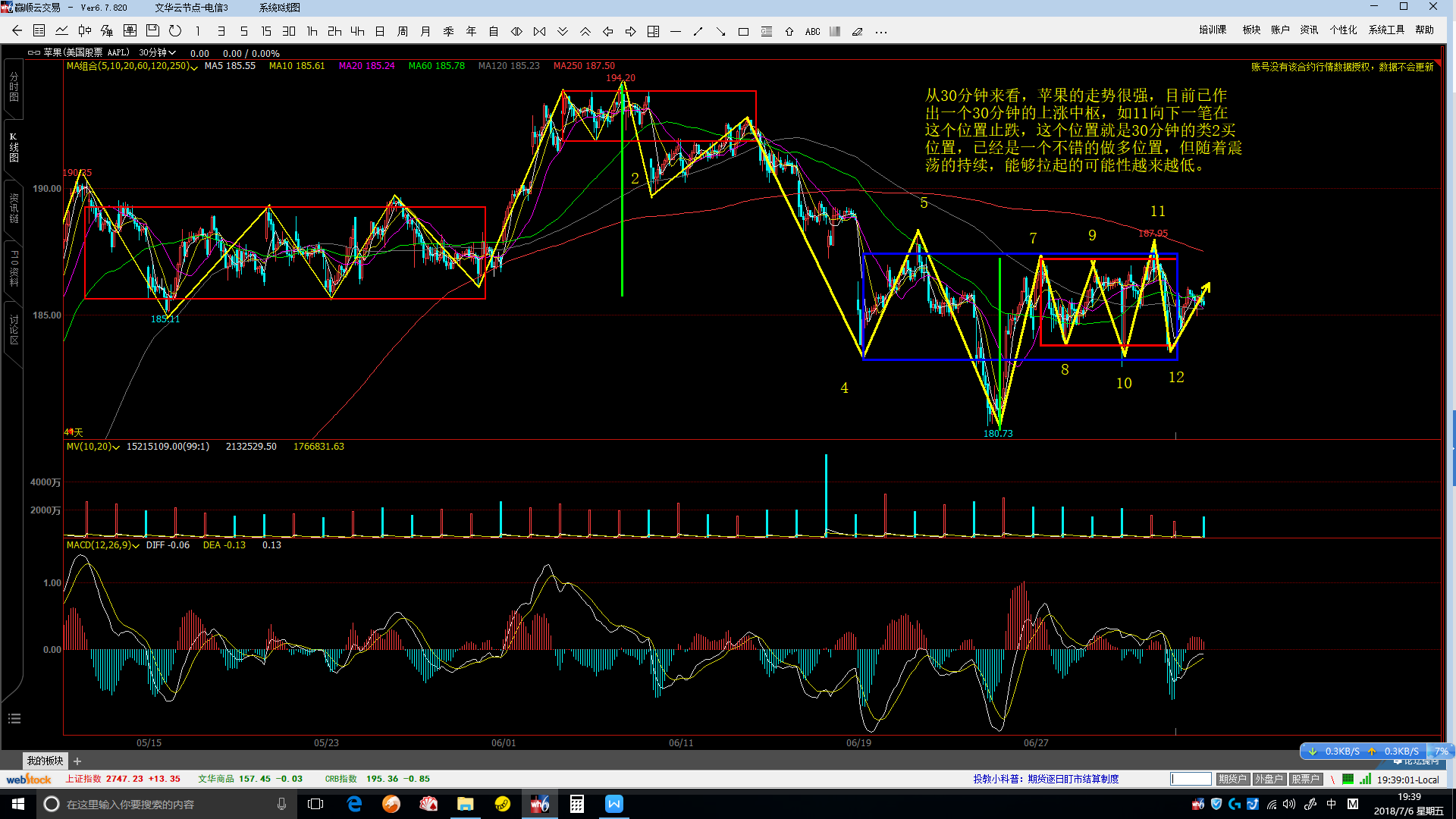Open Calculator from the taskbar

click(x=577, y=804)
